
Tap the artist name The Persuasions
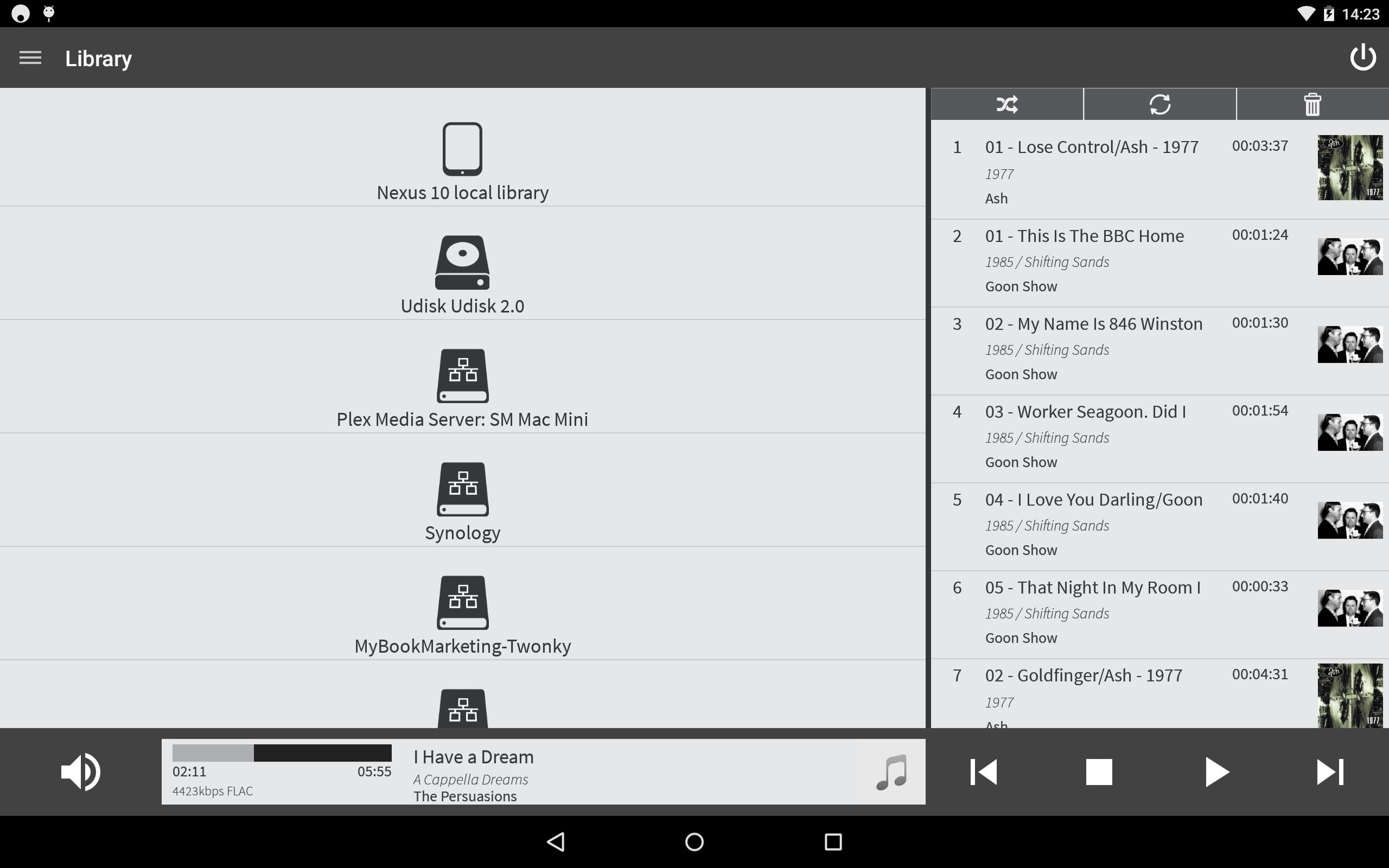(465, 796)
